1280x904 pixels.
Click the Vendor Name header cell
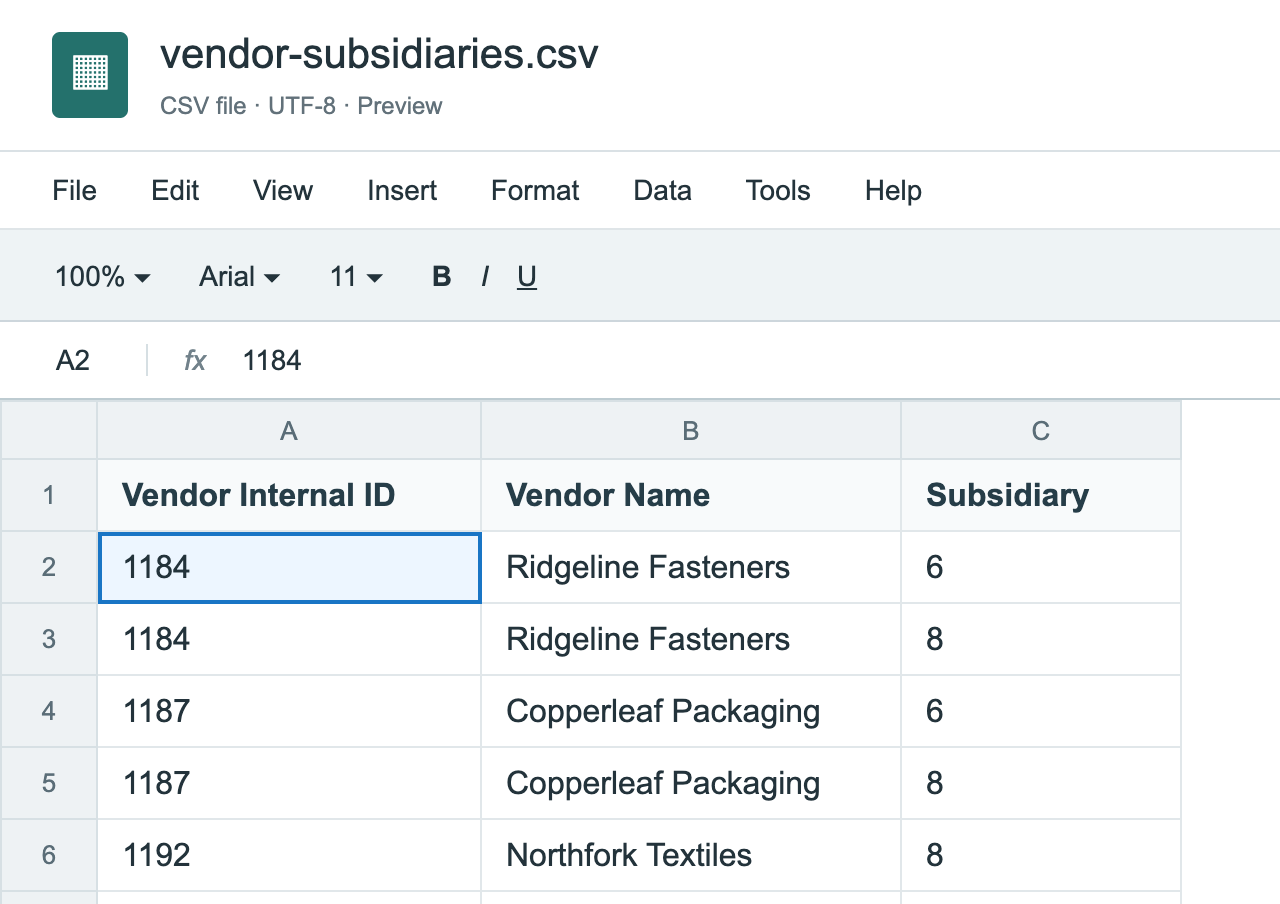691,495
